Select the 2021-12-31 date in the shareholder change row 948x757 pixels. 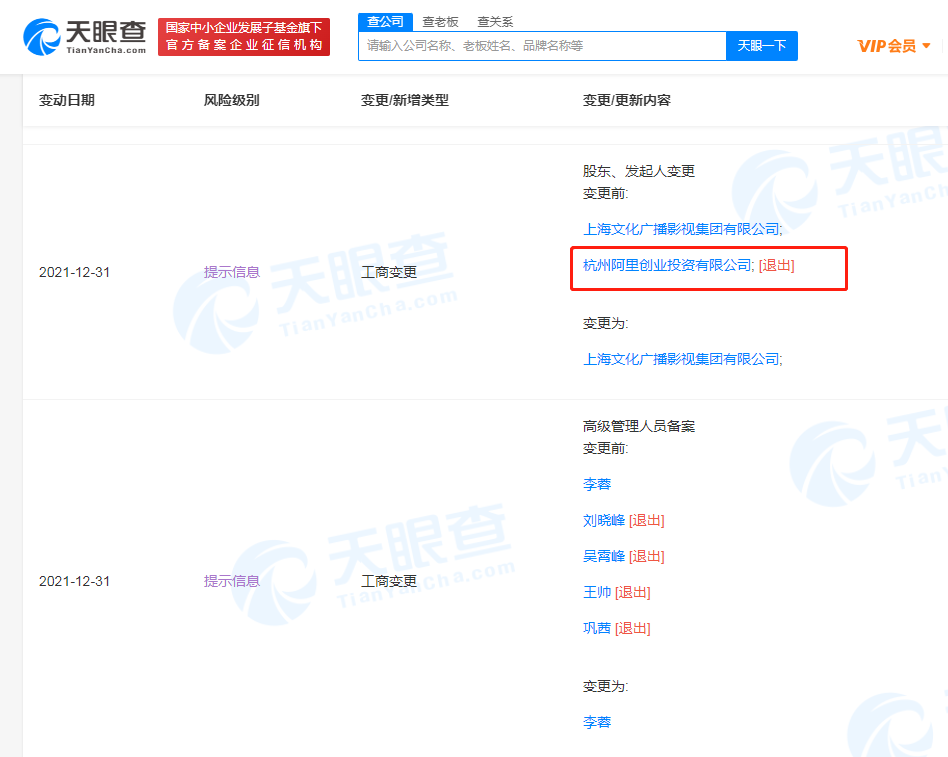pos(74,272)
